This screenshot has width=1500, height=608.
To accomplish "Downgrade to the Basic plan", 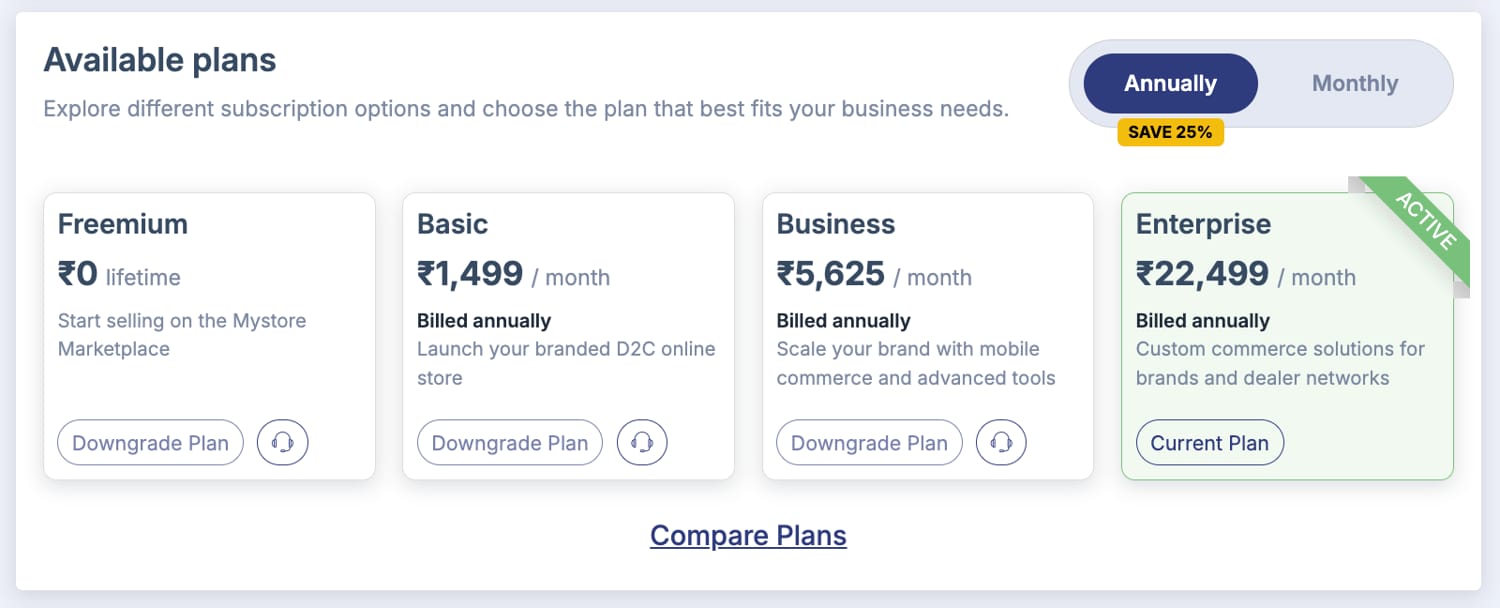I will click(510, 443).
